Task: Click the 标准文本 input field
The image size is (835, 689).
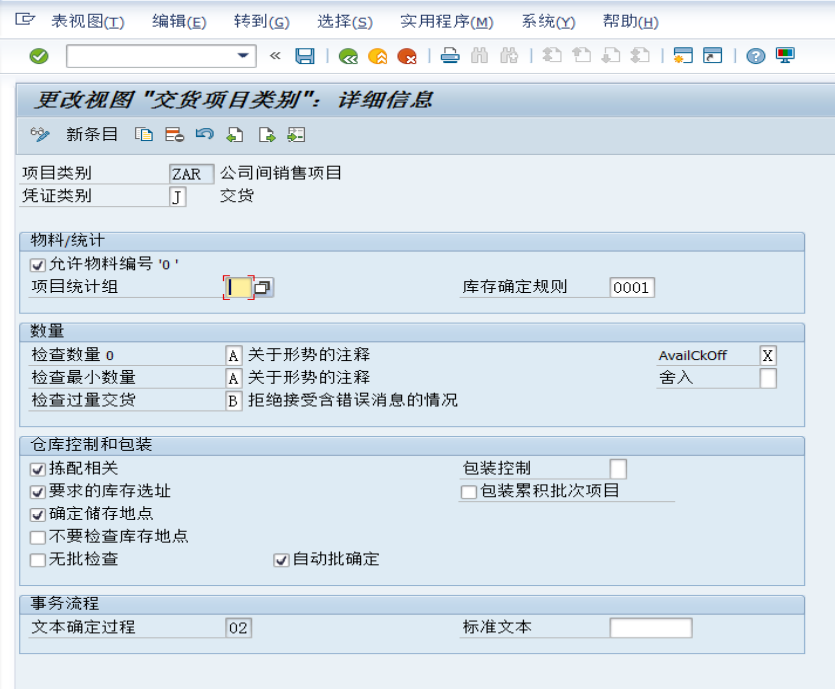Action: (x=651, y=628)
